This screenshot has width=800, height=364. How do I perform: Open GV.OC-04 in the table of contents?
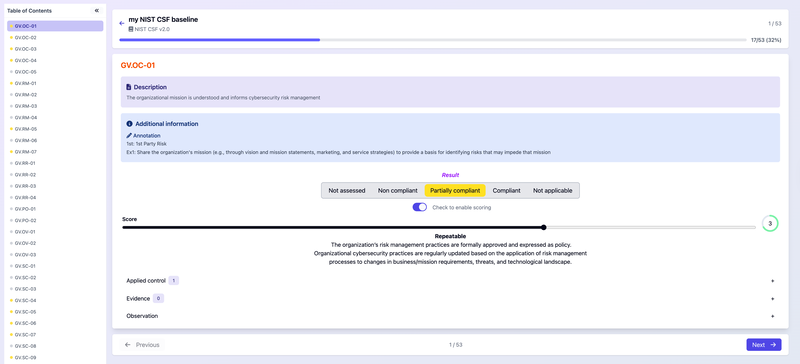click(x=26, y=60)
